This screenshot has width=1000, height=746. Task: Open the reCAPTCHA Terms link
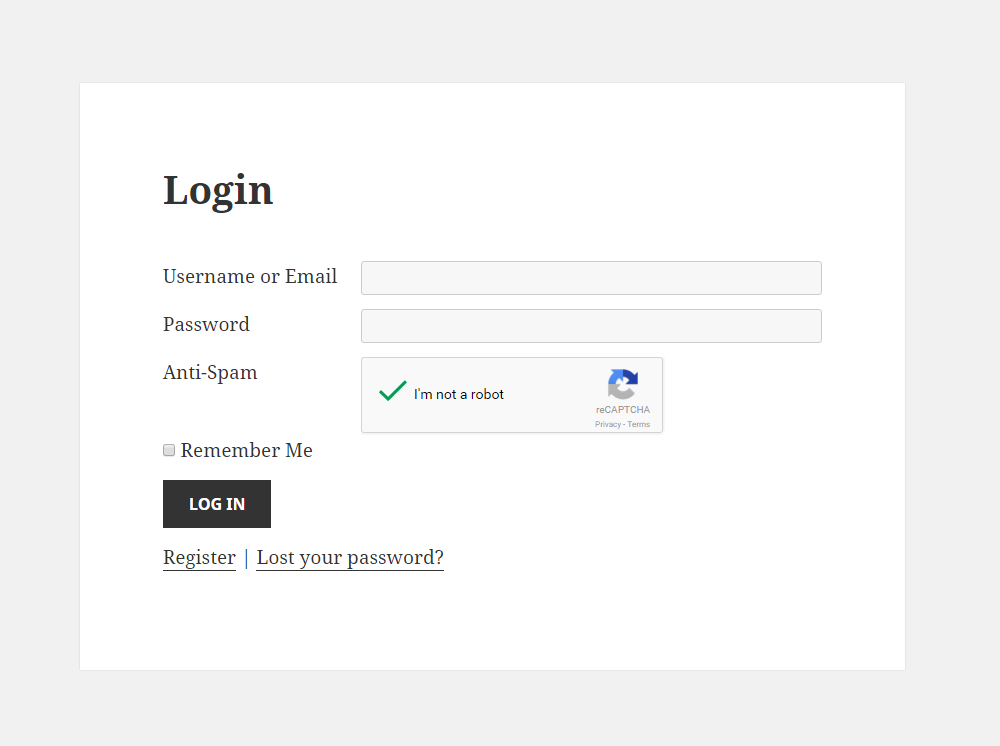pos(639,425)
